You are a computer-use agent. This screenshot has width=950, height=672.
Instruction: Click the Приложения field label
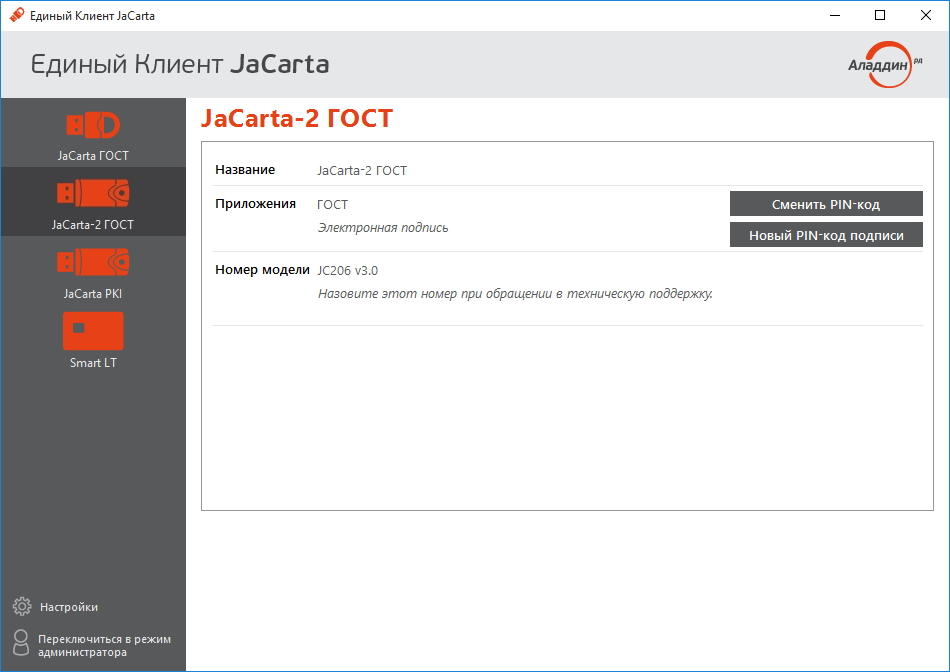(x=255, y=204)
